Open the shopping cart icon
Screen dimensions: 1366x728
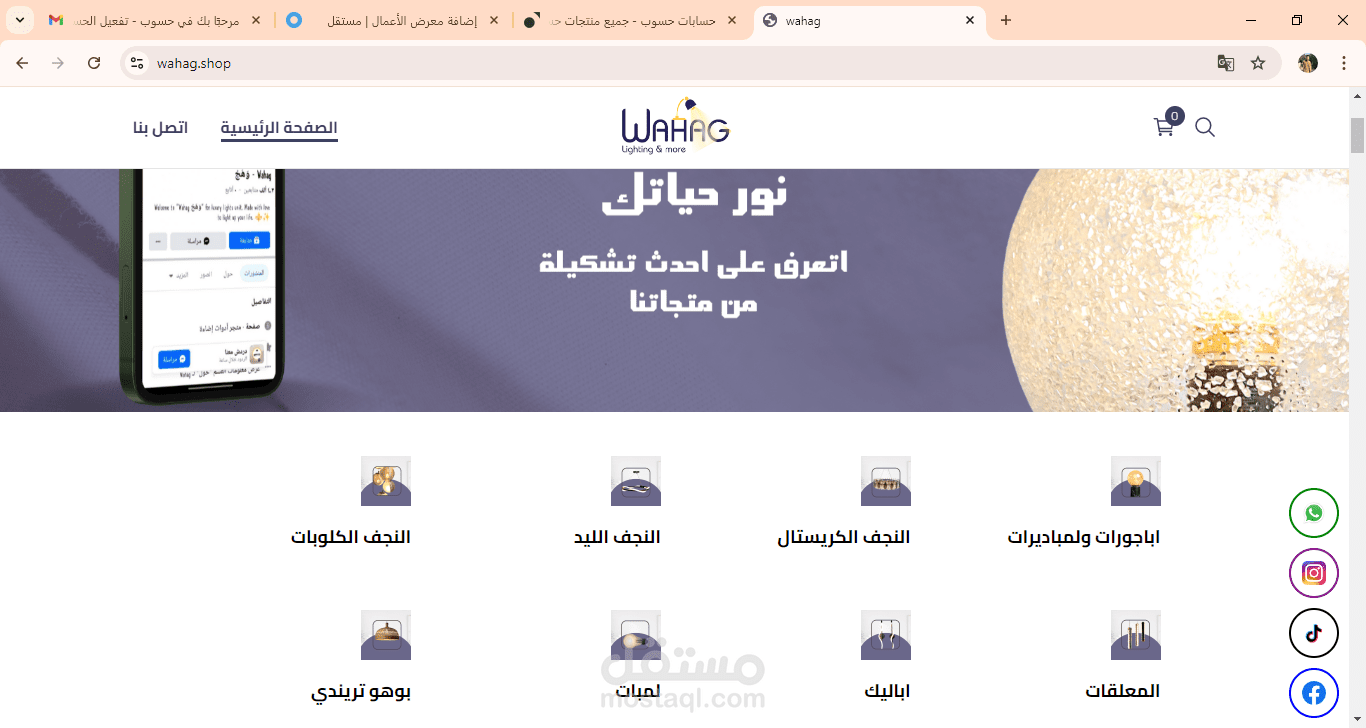click(x=1165, y=126)
